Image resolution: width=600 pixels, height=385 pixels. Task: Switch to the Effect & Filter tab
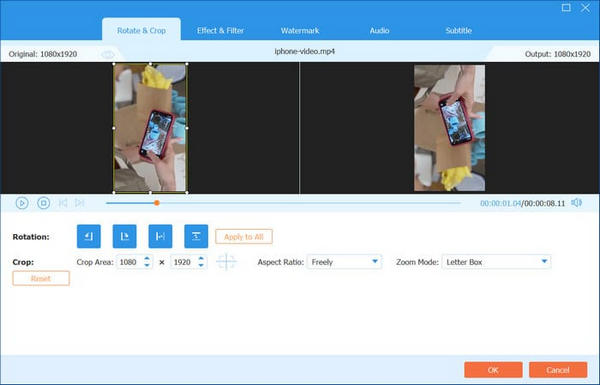click(220, 31)
